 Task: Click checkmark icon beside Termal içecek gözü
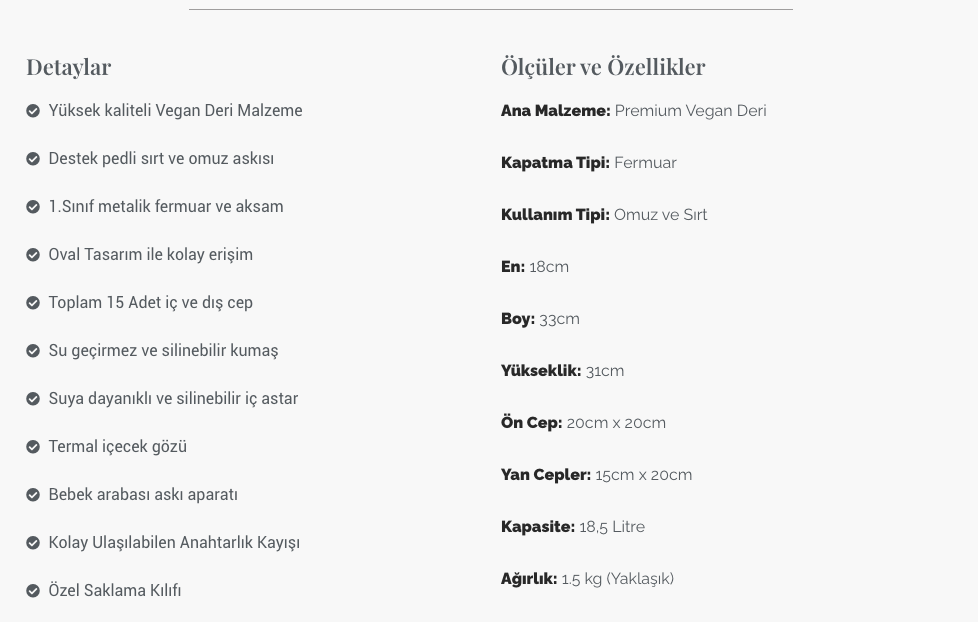tap(33, 447)
